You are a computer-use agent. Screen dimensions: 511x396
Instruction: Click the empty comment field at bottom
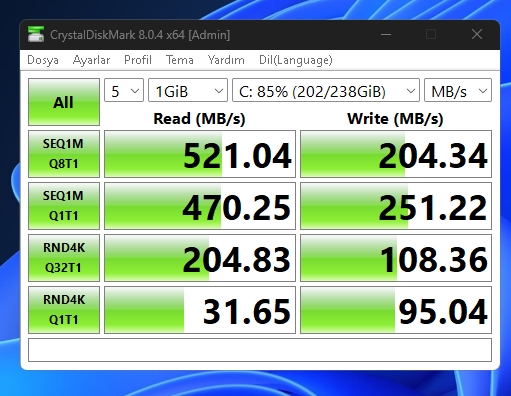pyautogui.click(x=260, y=350)
